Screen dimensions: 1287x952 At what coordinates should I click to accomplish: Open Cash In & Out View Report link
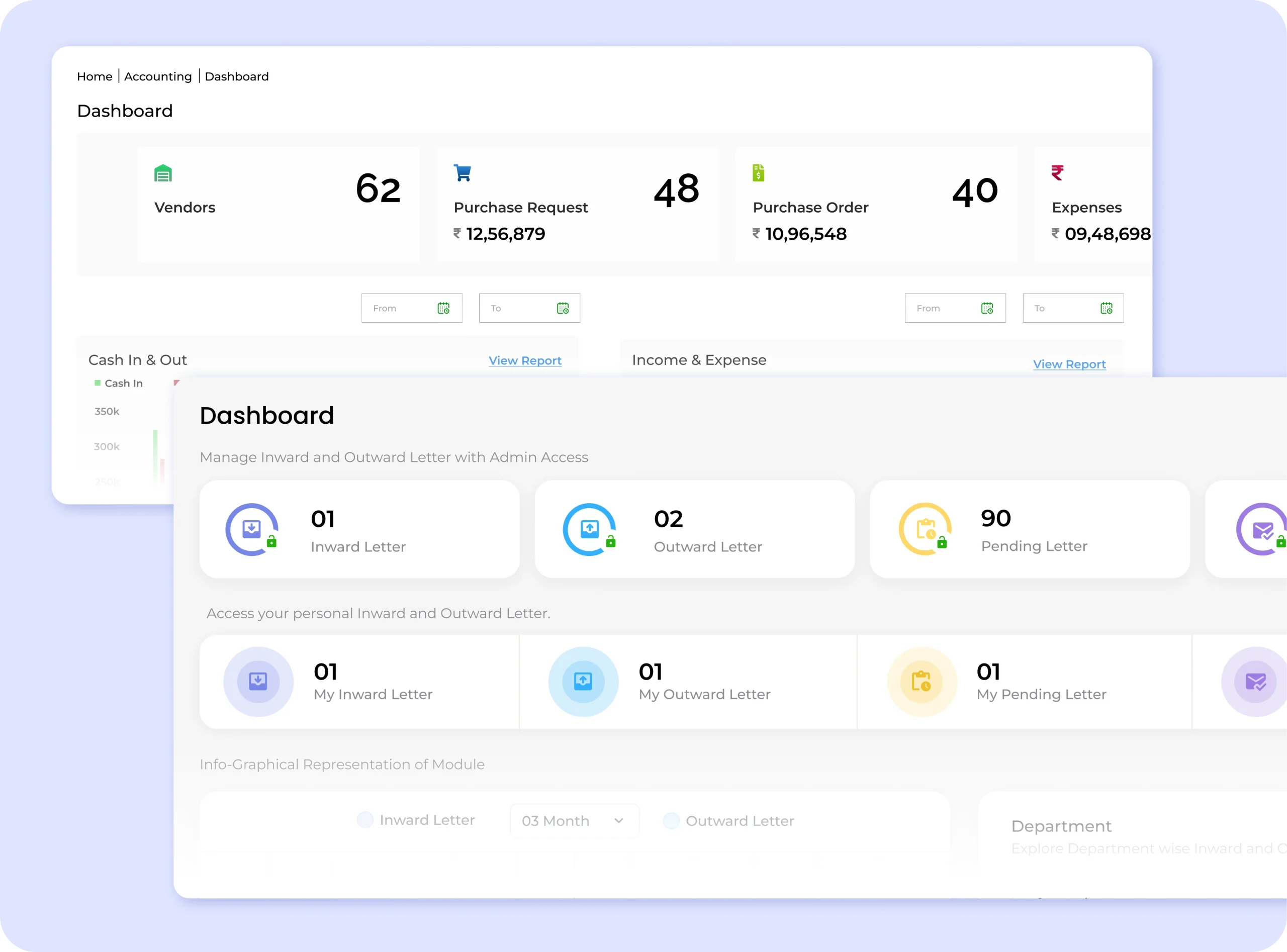click(524, 361)
